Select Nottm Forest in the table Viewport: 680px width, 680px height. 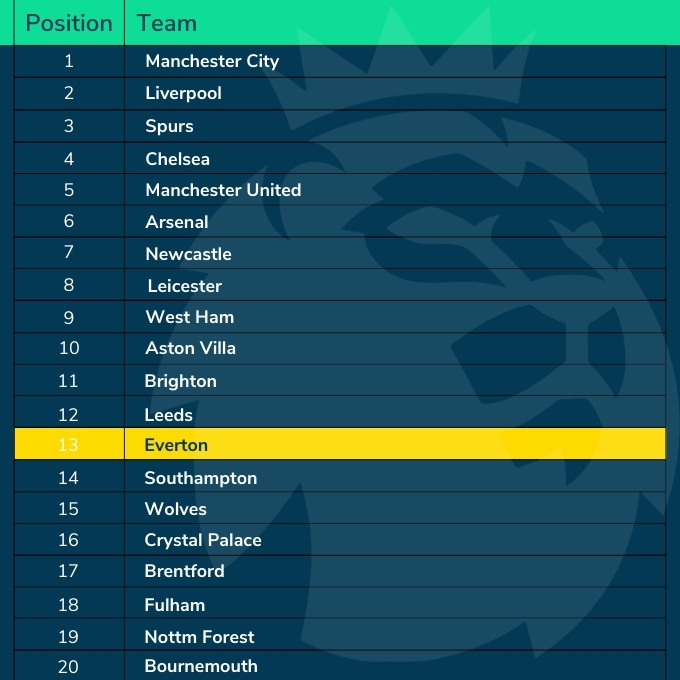199,637
